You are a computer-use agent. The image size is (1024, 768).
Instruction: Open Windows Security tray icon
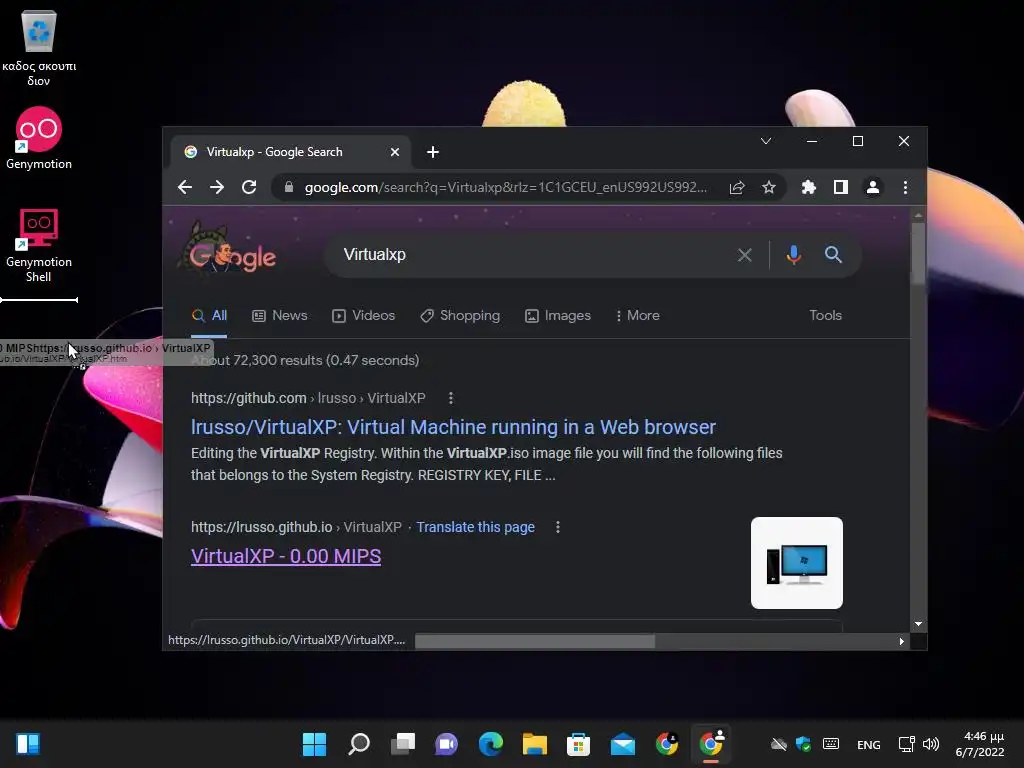pyautogui.click(x=803, y=744)
